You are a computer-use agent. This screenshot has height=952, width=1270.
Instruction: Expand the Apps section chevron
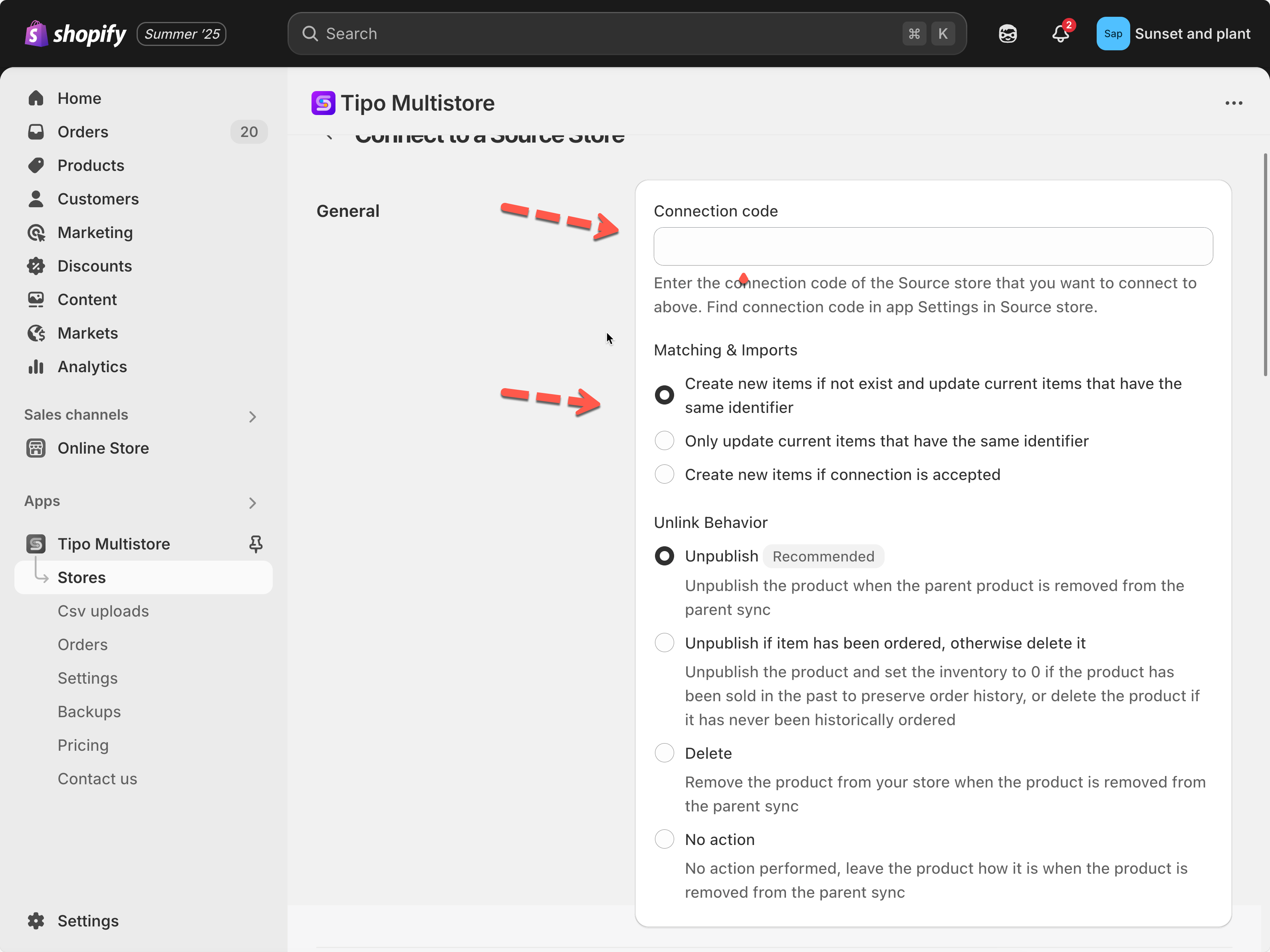point(252,503)
